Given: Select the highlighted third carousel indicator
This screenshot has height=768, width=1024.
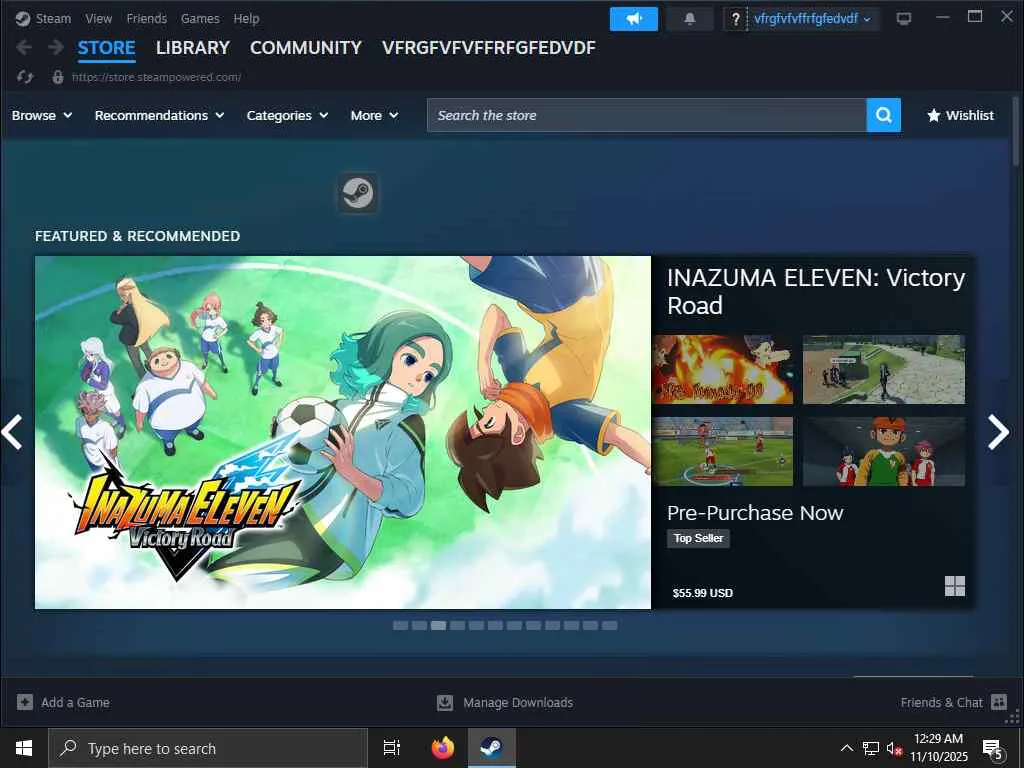Looking at the screenshot, I should (438, 626).
